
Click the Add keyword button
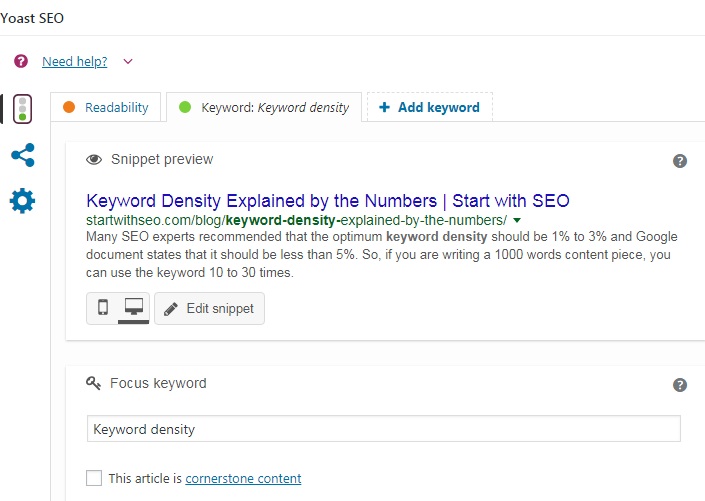coord(430,107)
